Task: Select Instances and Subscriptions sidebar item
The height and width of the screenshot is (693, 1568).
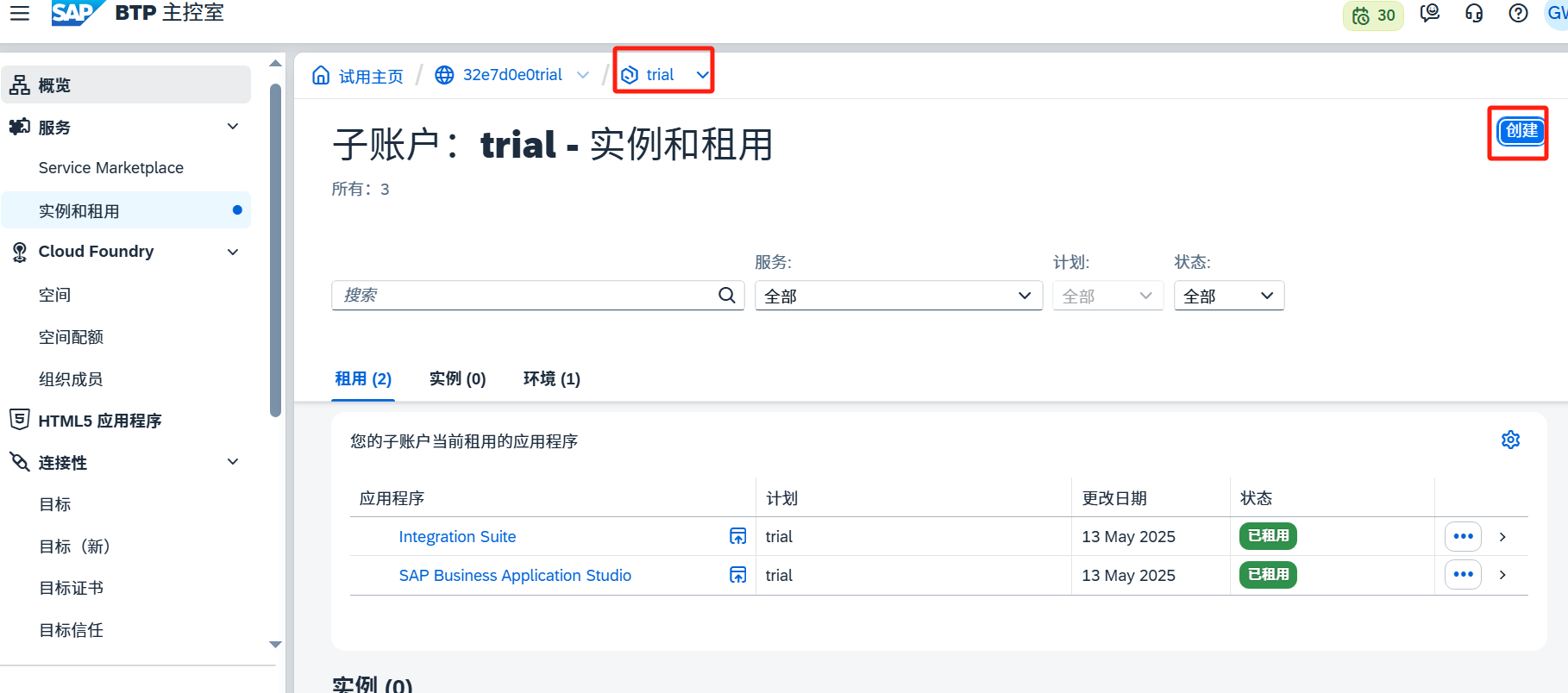Action: tap(126, 210)
